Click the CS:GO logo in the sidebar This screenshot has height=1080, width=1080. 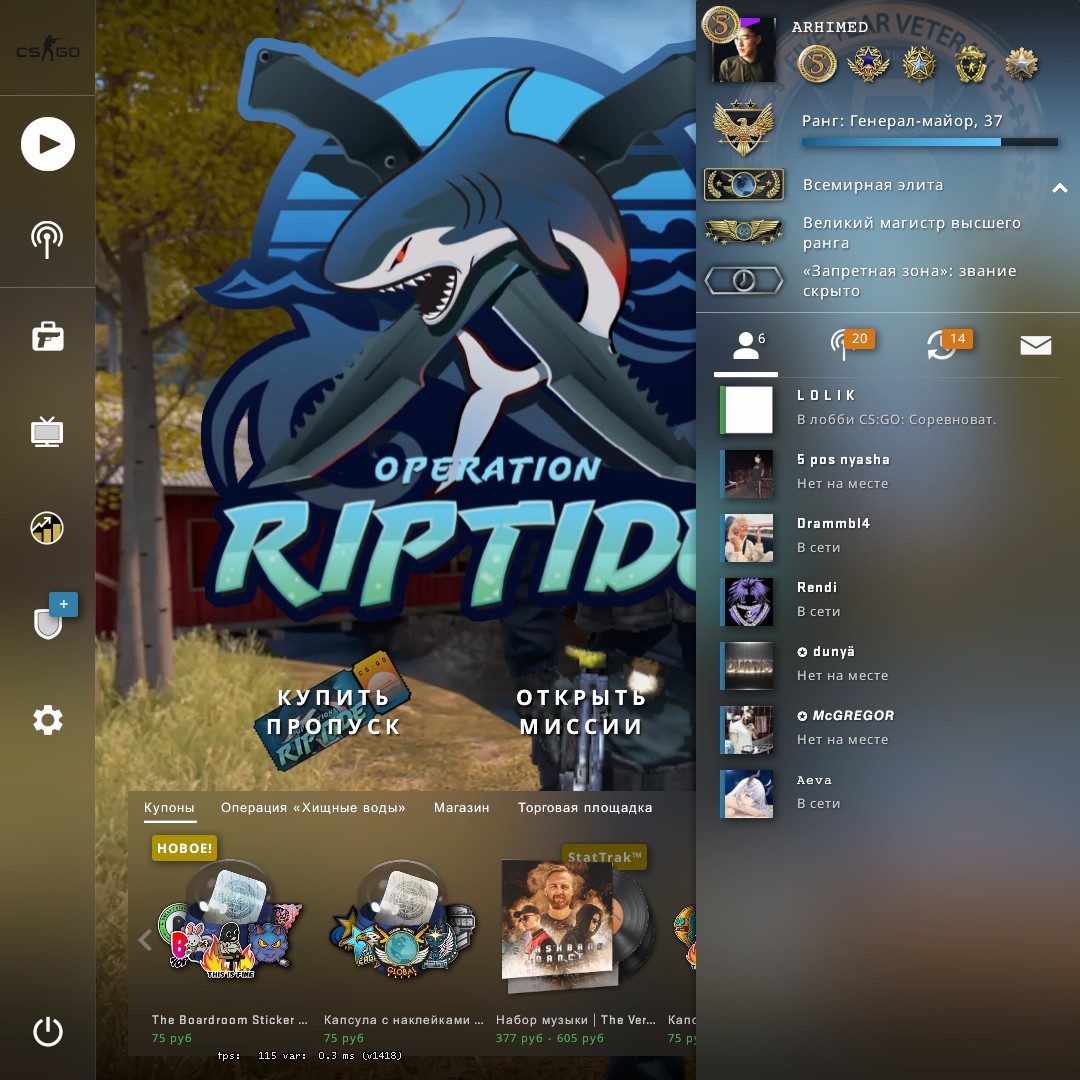48,49
